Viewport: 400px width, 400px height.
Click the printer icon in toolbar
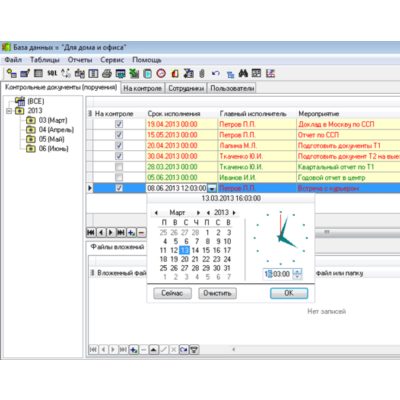(x=107, y=73)
